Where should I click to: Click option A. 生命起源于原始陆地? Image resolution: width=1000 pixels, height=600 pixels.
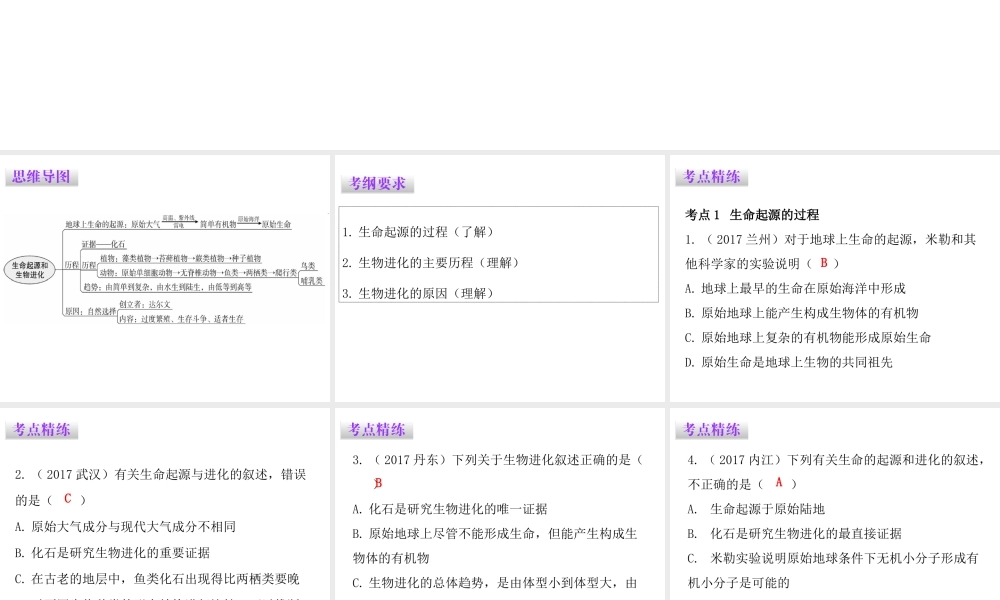pyautogui.click(x=756, y=509)
